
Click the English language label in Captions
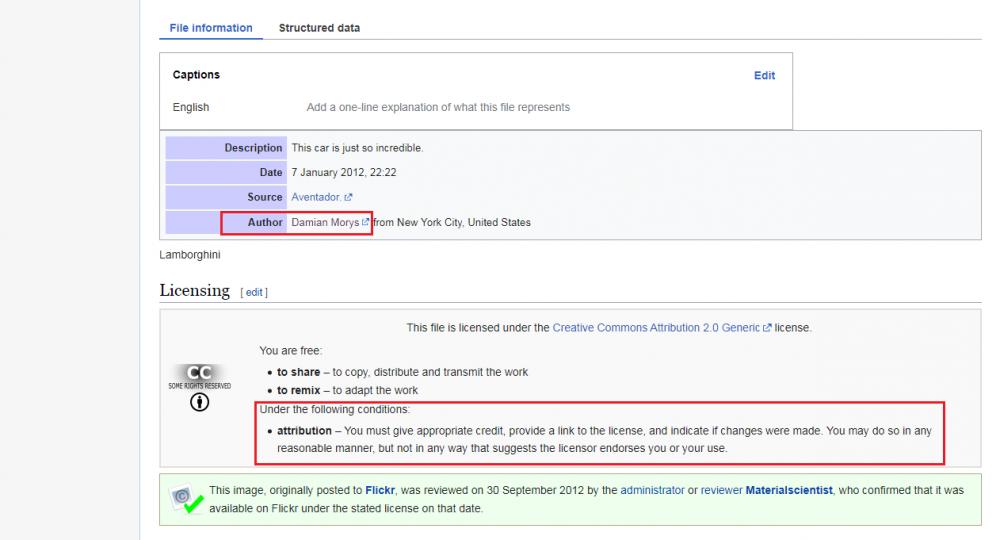(191, 107)
